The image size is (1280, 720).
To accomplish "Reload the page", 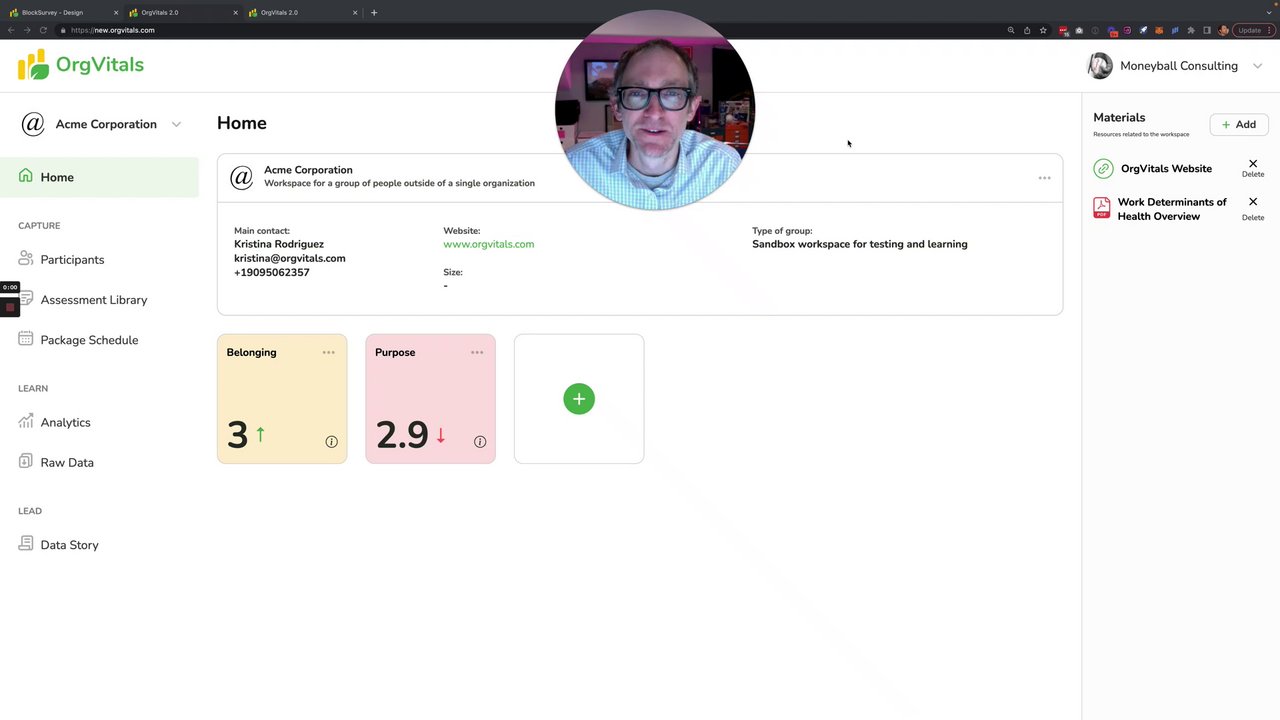I will (x=43, y=30).
